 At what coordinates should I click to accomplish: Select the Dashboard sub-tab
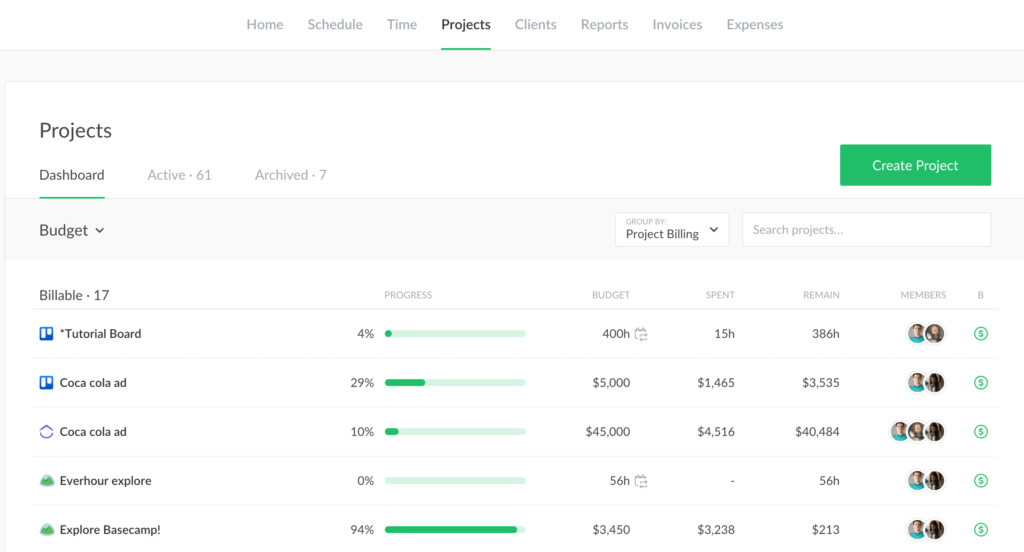(72, 175)
